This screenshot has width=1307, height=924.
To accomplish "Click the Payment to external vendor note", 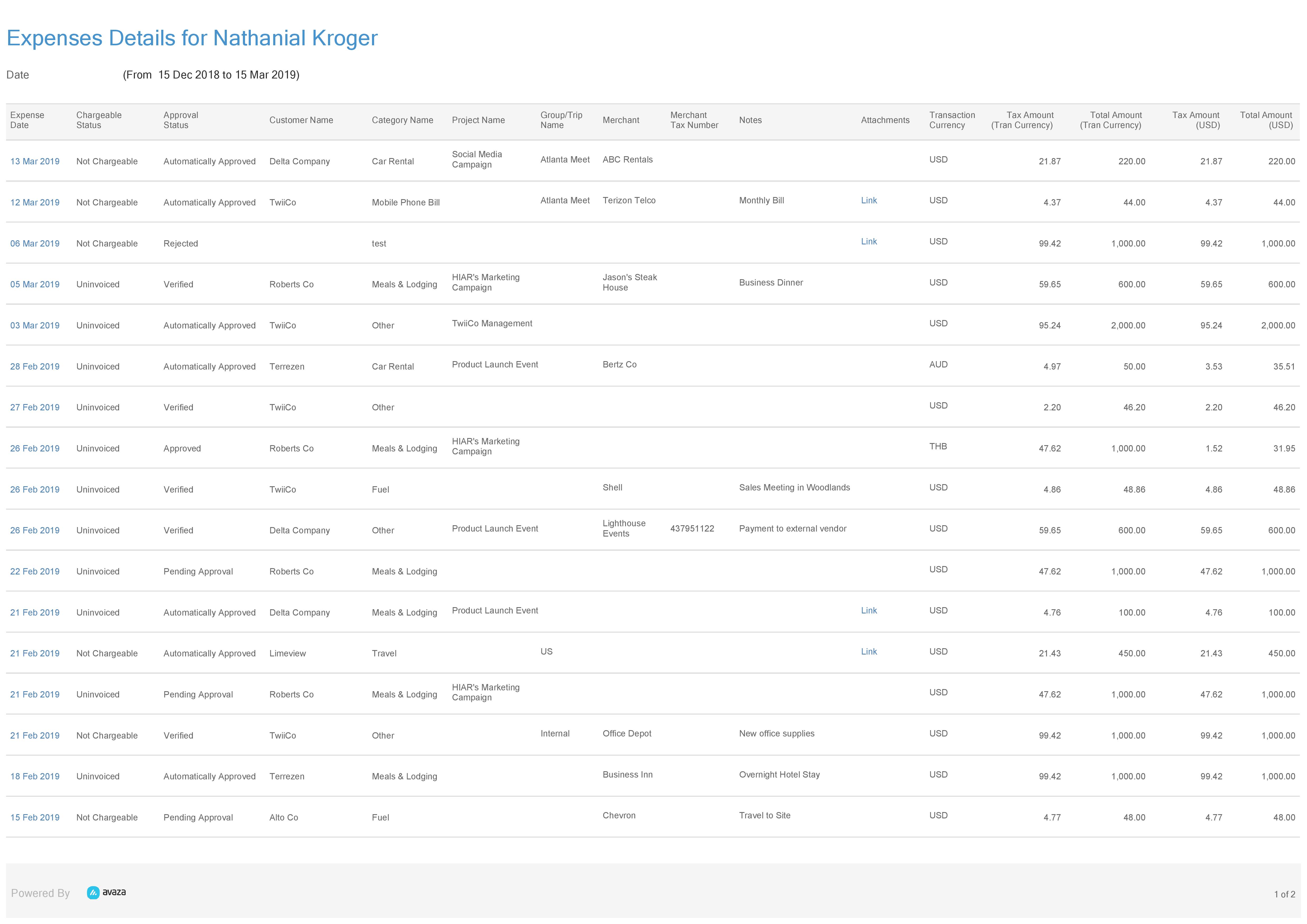I will coord(792,529).
